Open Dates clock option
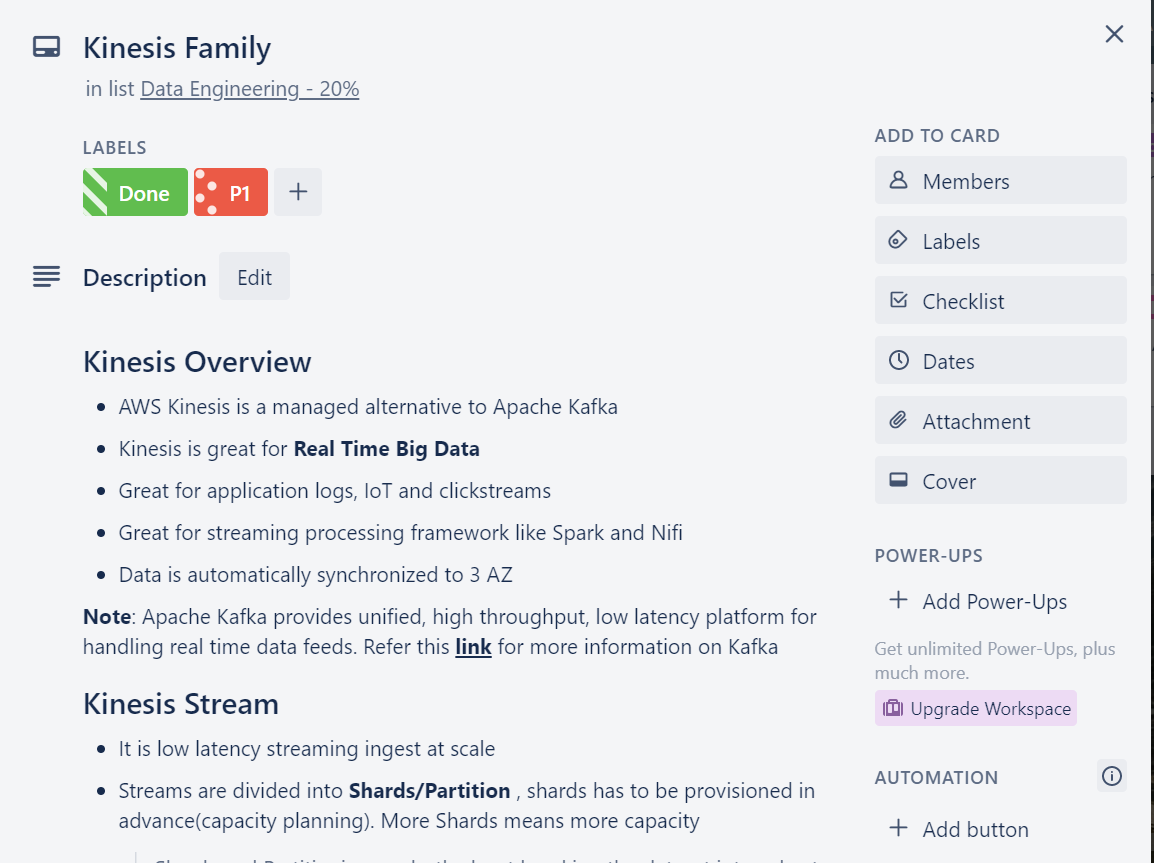The image size is (1154, 863). (1000, 361)
